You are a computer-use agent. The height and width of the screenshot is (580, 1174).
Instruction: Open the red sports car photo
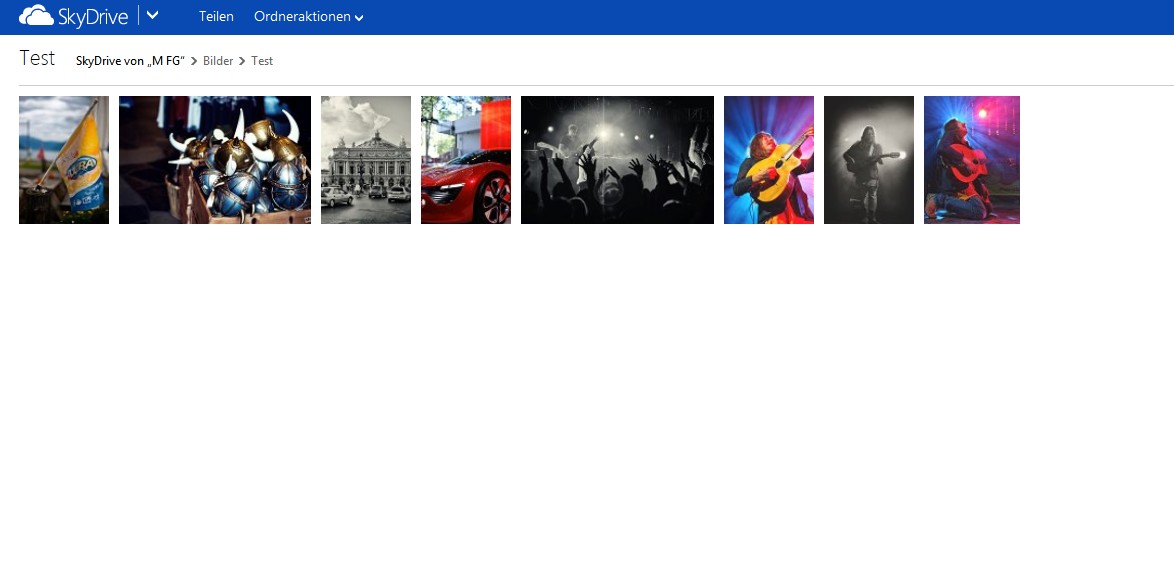(466, 160)
